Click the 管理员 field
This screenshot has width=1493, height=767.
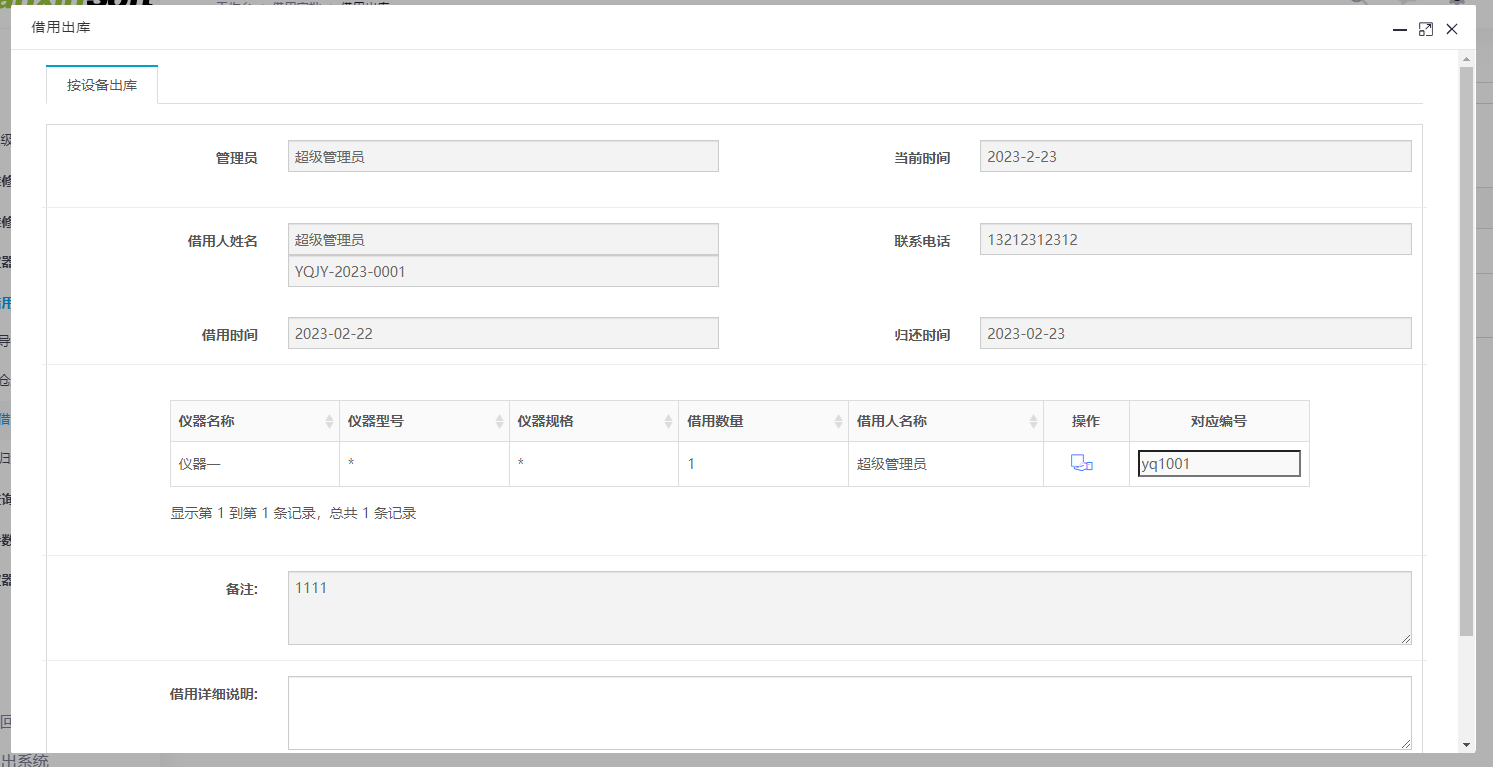click(x=503, y=157)
